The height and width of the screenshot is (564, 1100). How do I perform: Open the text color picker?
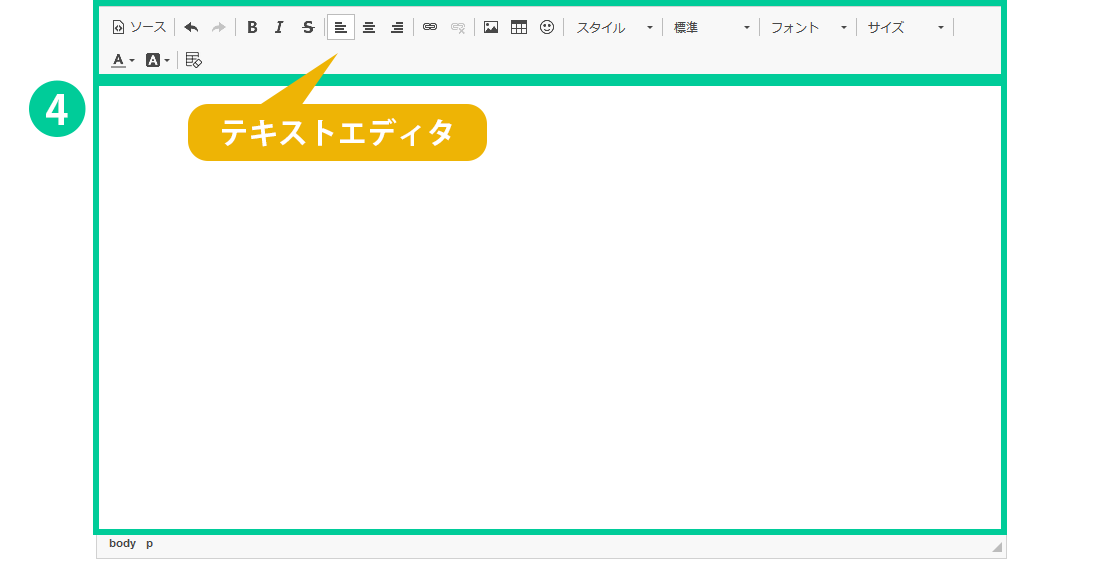pos(122,60)
